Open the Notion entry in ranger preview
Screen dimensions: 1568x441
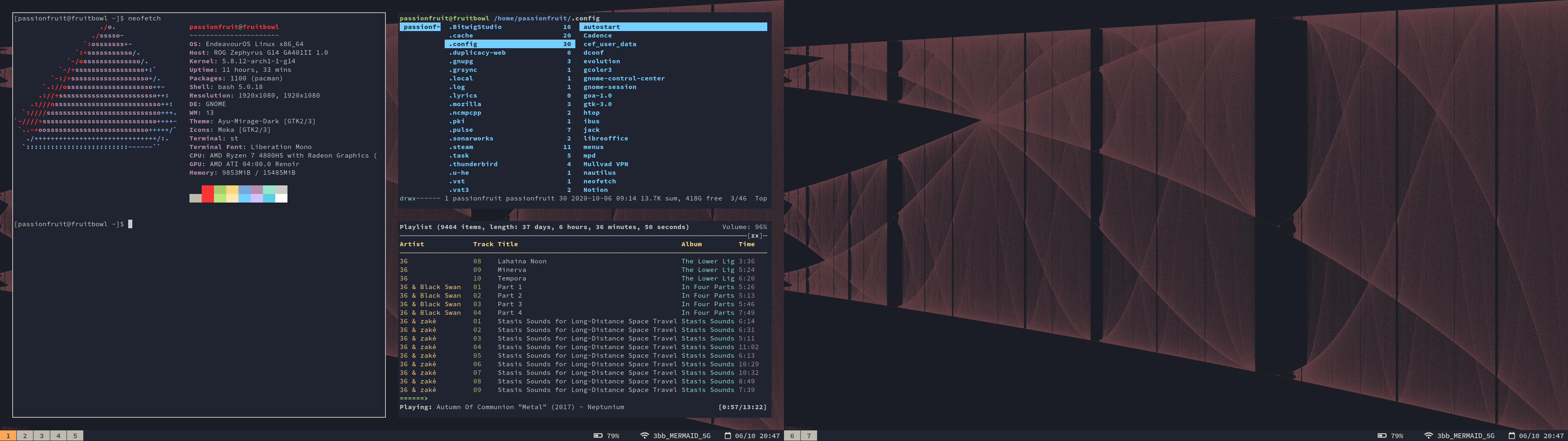595,190
